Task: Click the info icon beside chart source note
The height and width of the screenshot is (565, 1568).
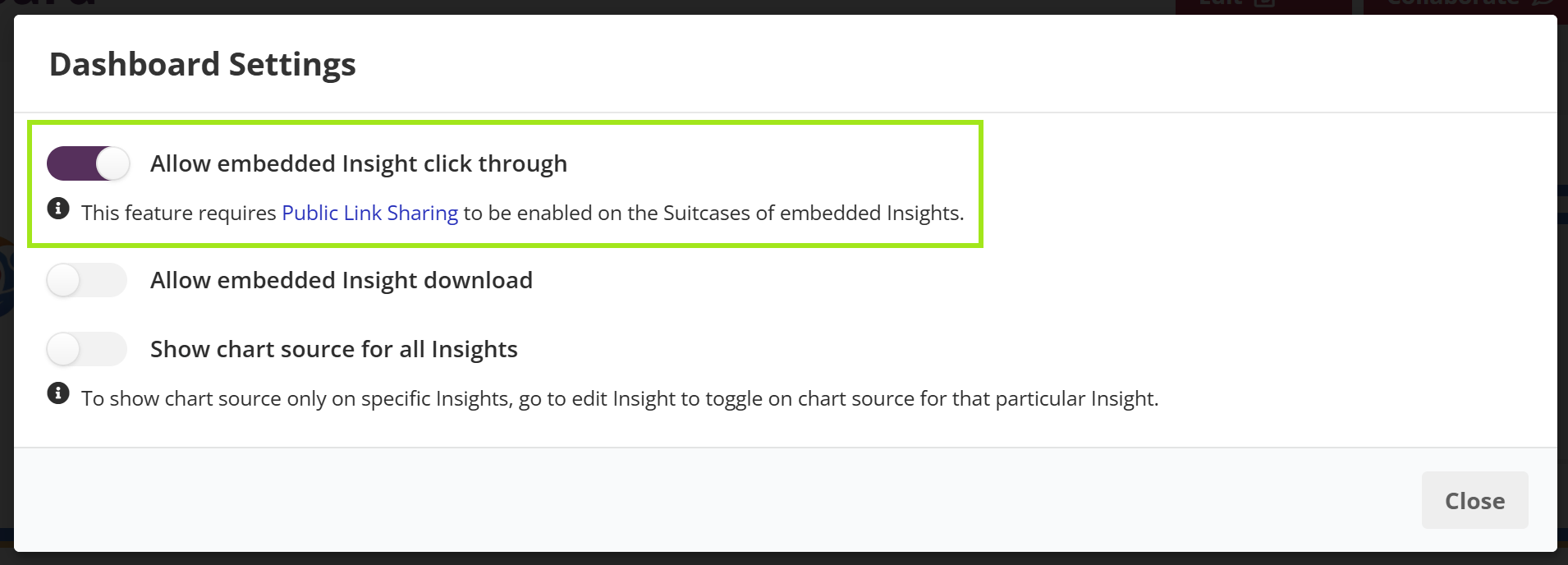Action: point(58,393)
